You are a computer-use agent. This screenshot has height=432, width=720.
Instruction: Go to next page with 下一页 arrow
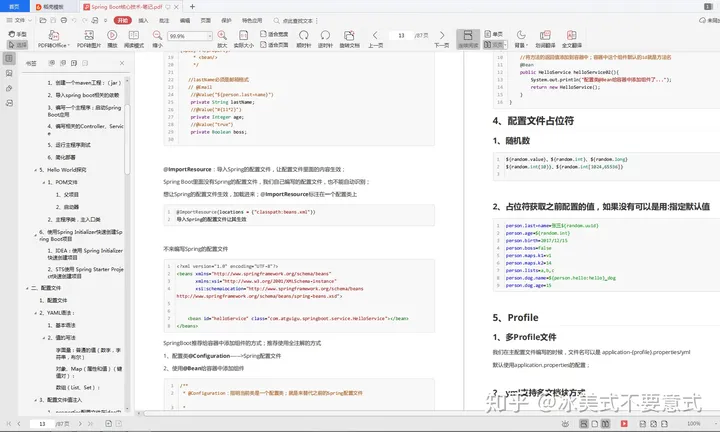click(x=442, y=35)
